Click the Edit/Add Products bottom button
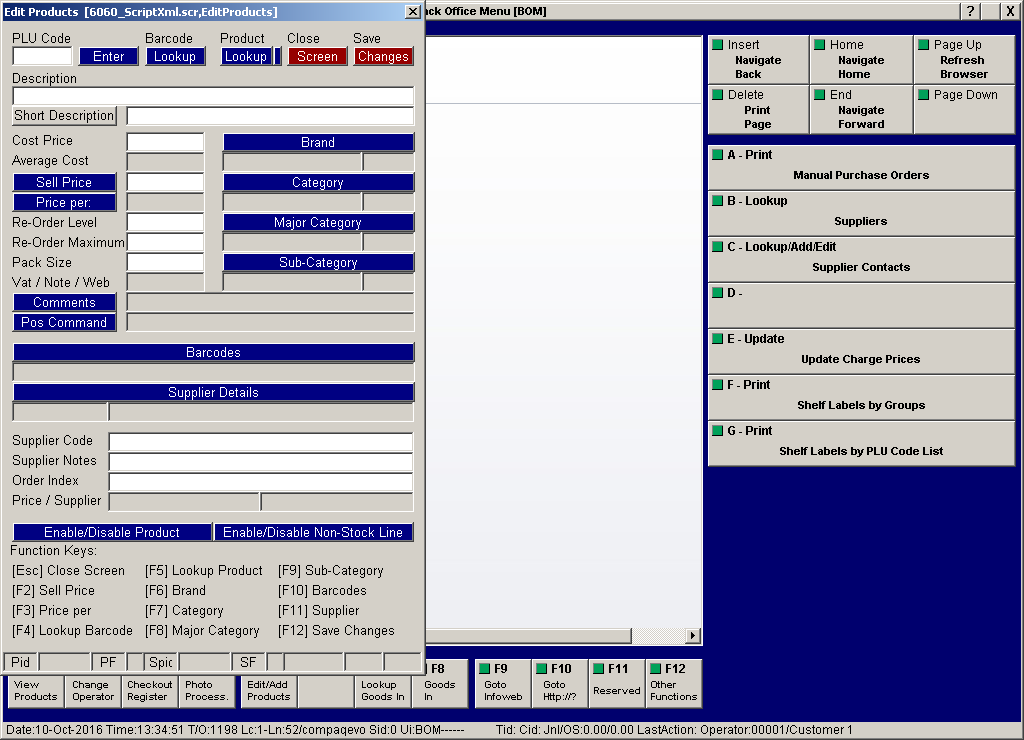Screen dimensions: 1024x740 point(268,691)
